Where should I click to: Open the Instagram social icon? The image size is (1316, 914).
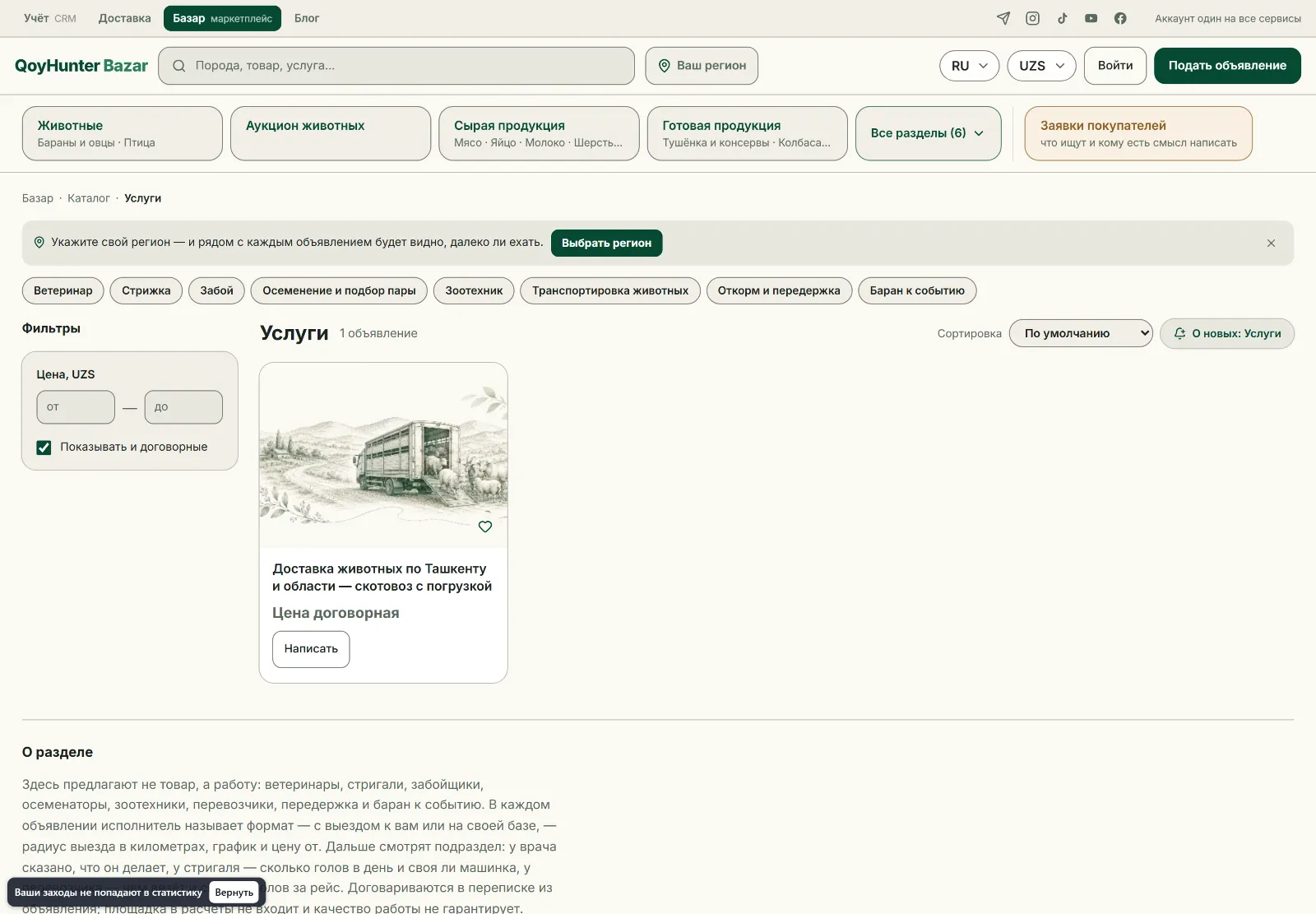tap(1033, 18)
